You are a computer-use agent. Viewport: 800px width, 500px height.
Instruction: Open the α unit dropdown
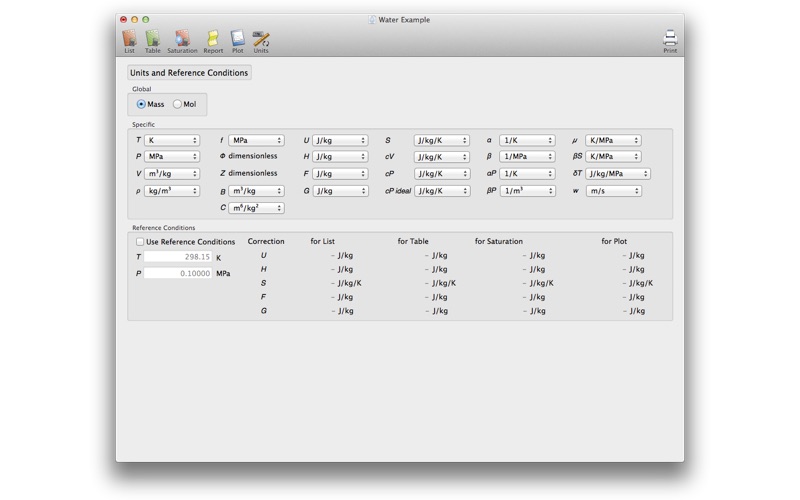[x=527, y=140]
